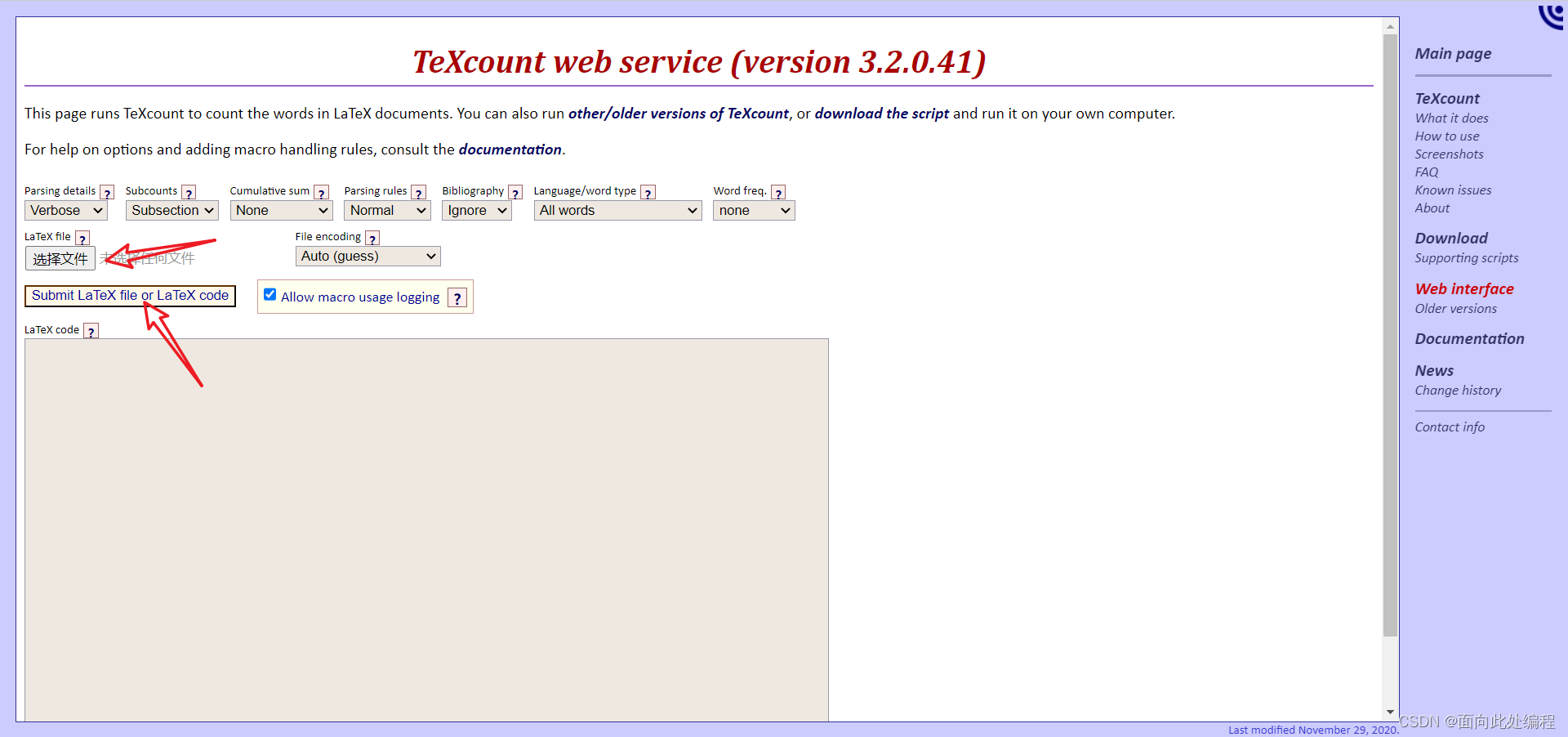Click the scrollbar up arrow
1568x737 pixels.
coord(1390,26)
